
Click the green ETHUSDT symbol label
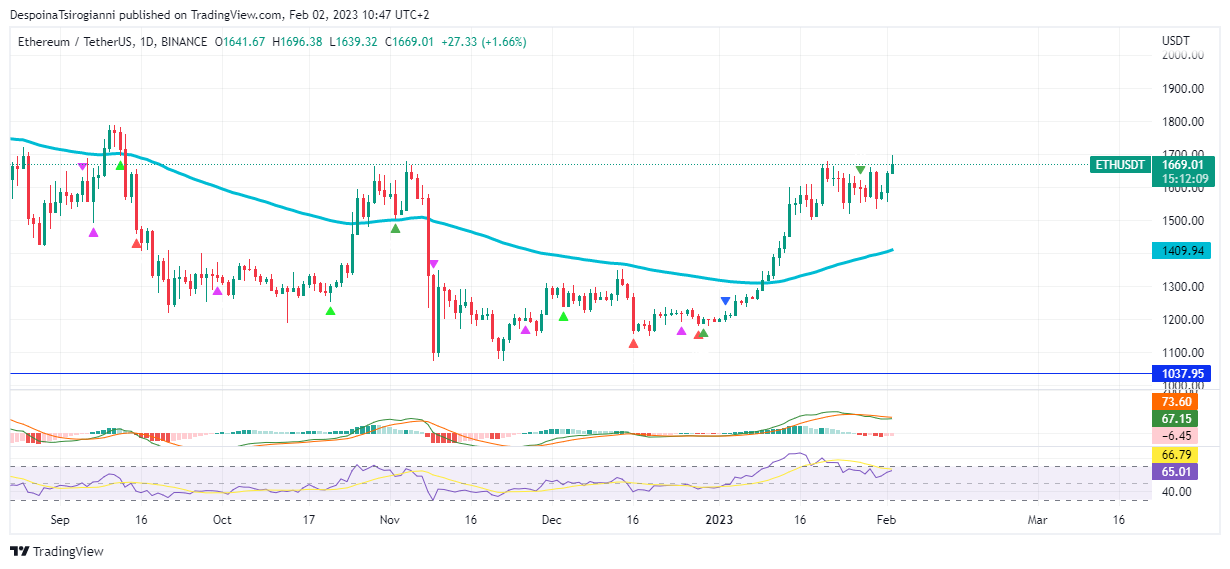click(x=1119, y=164)
